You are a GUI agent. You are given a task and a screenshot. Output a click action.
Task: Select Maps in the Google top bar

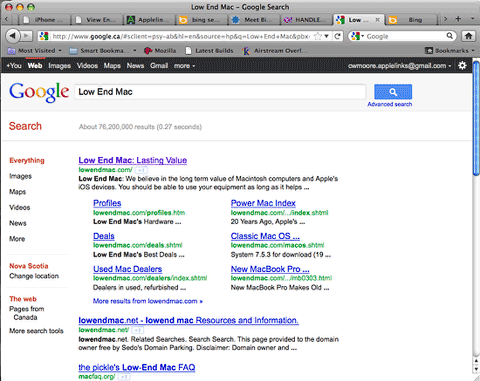(112, 66)
